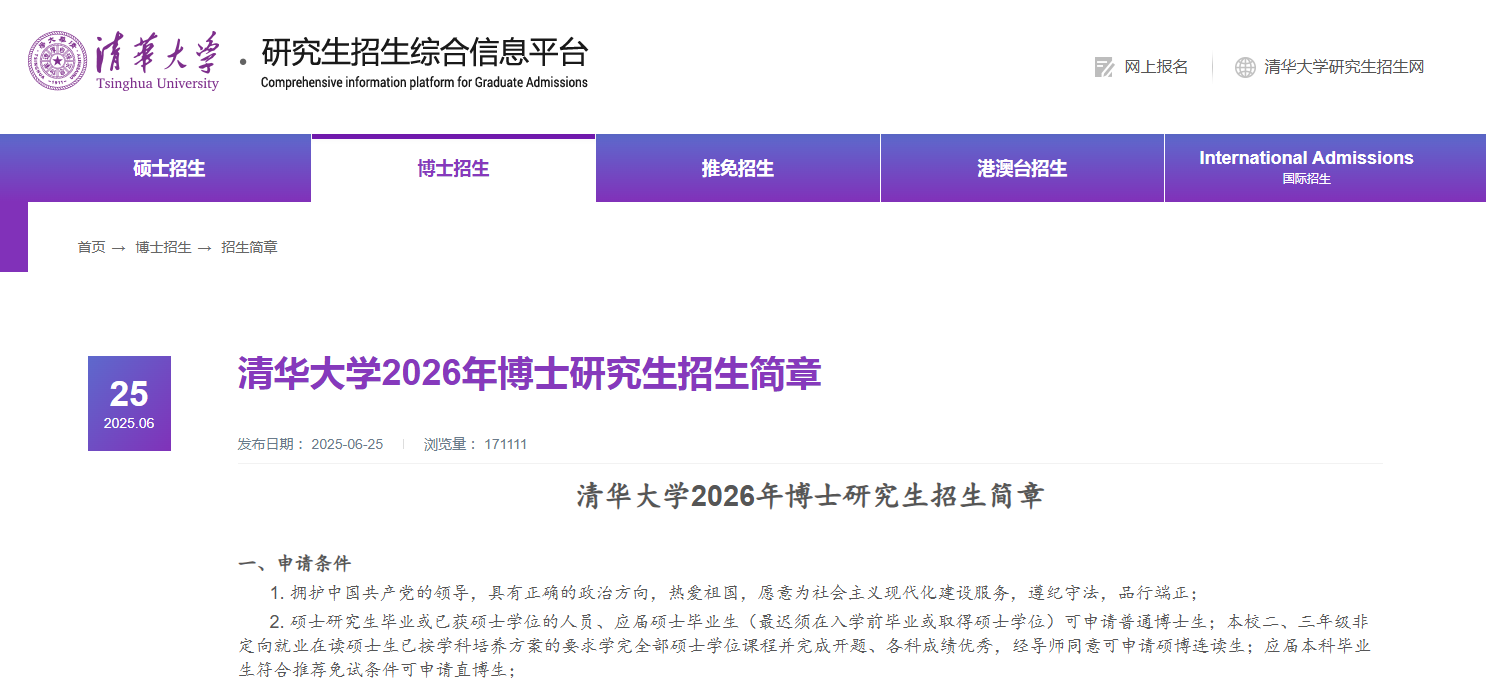Click paragraph 1 starting with 拥护中国共产党的领导
Screen dimensions: 1486x681
tap(734, 592)
